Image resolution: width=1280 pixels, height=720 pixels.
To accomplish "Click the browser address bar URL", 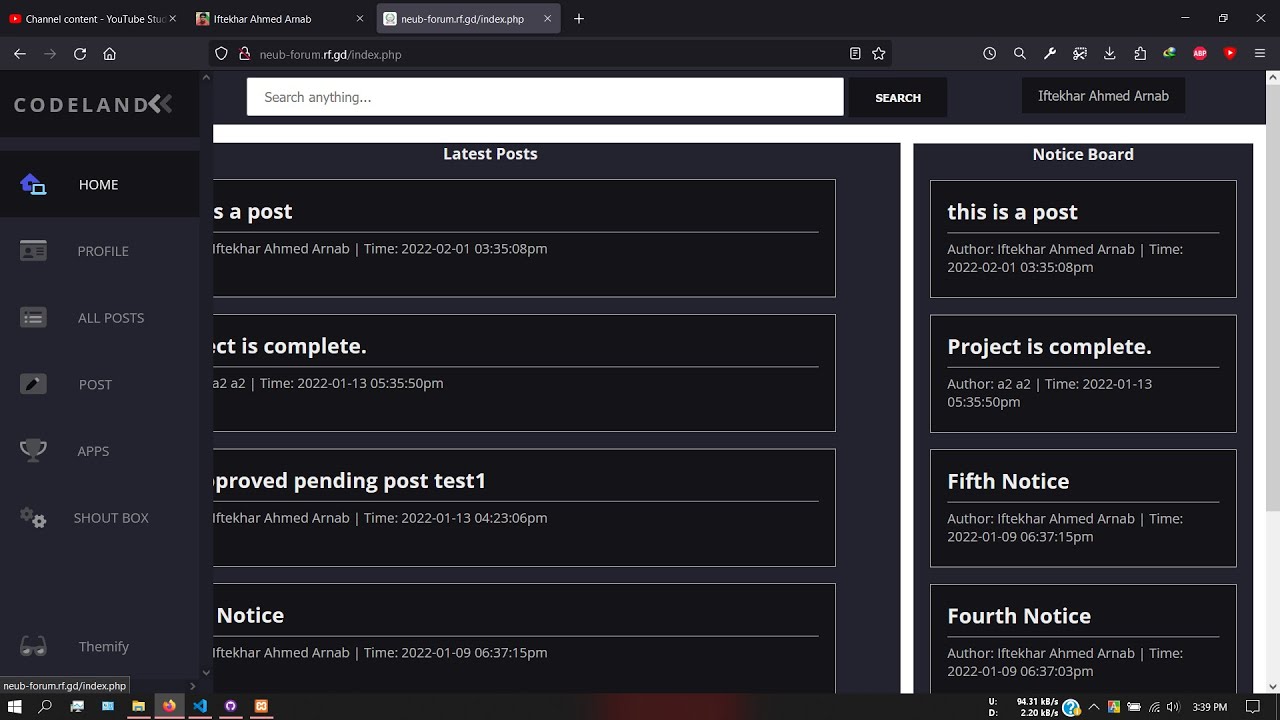I will click(x=330, y=54).
